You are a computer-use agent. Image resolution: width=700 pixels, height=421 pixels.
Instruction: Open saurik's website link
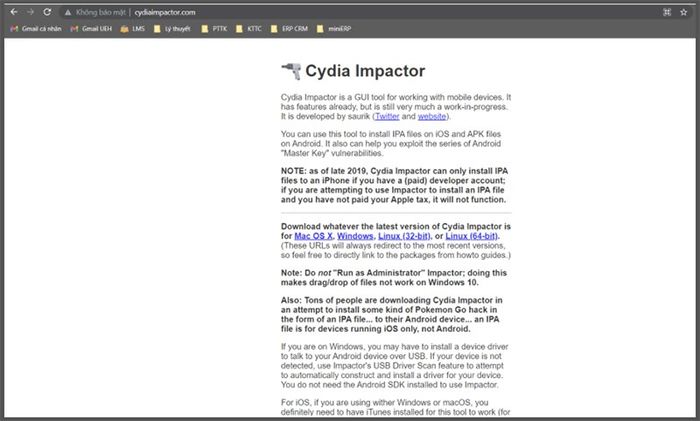click(432, 117)
